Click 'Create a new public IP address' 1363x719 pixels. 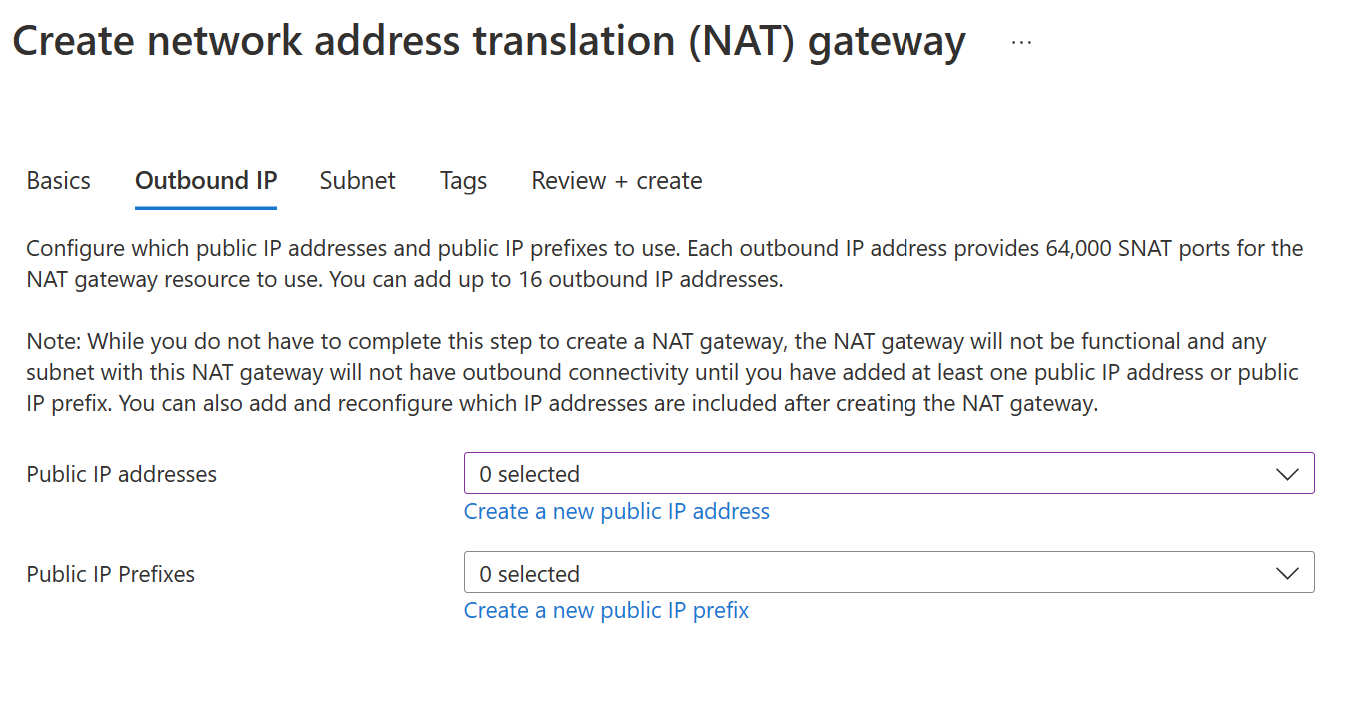(616, 511)
